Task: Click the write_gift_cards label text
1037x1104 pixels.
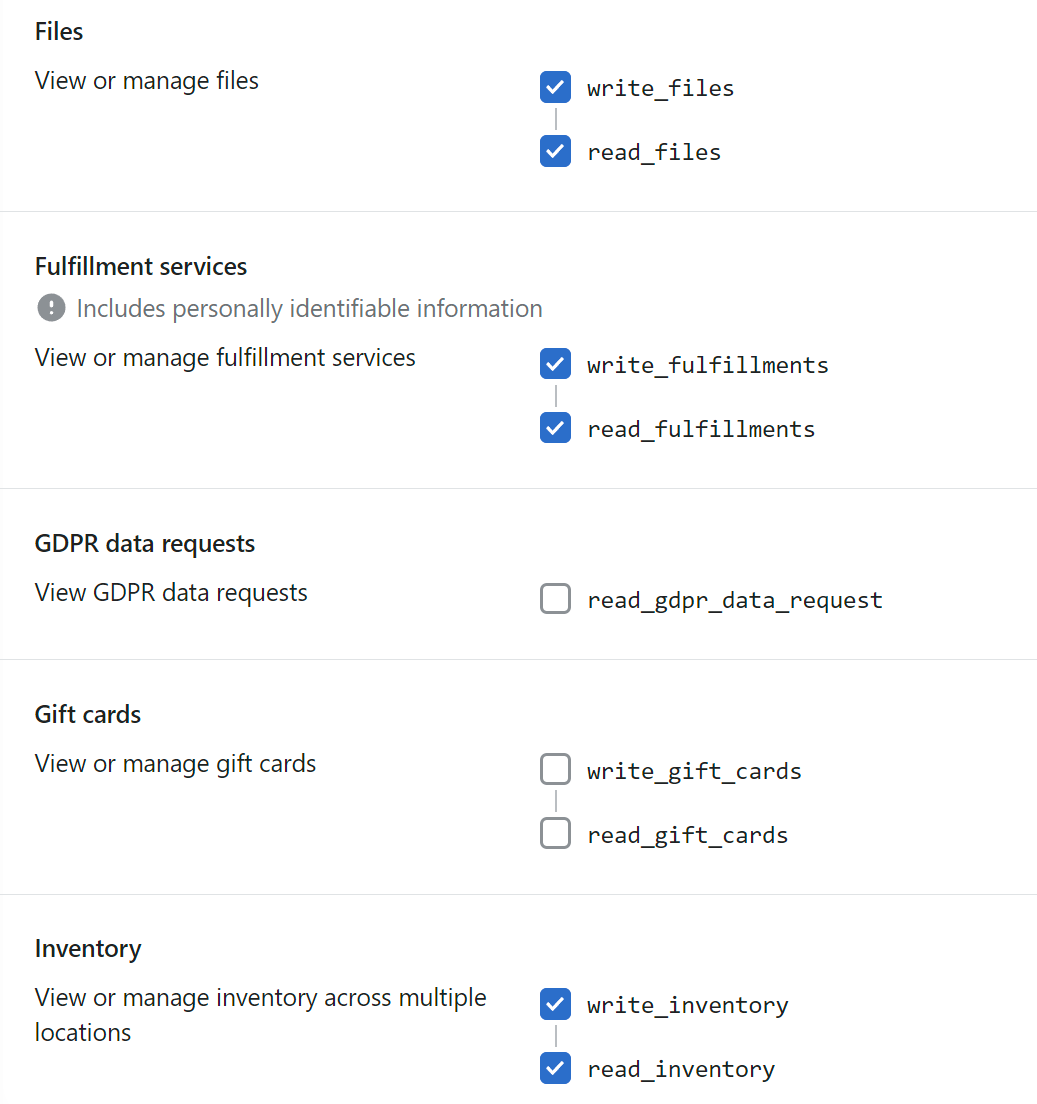Action: (694, 772)
